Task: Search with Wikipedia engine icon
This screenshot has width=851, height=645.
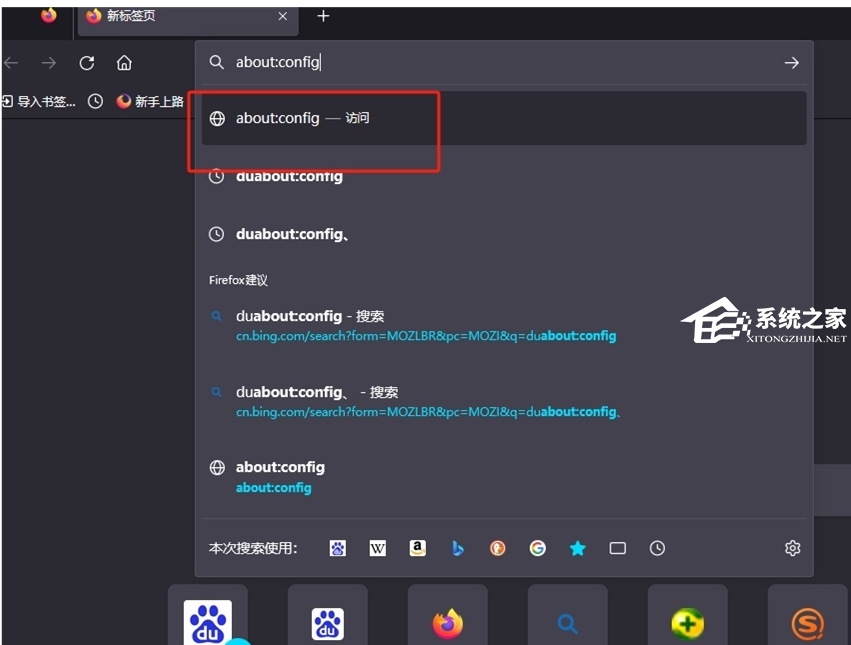Action: pos(378,548)
